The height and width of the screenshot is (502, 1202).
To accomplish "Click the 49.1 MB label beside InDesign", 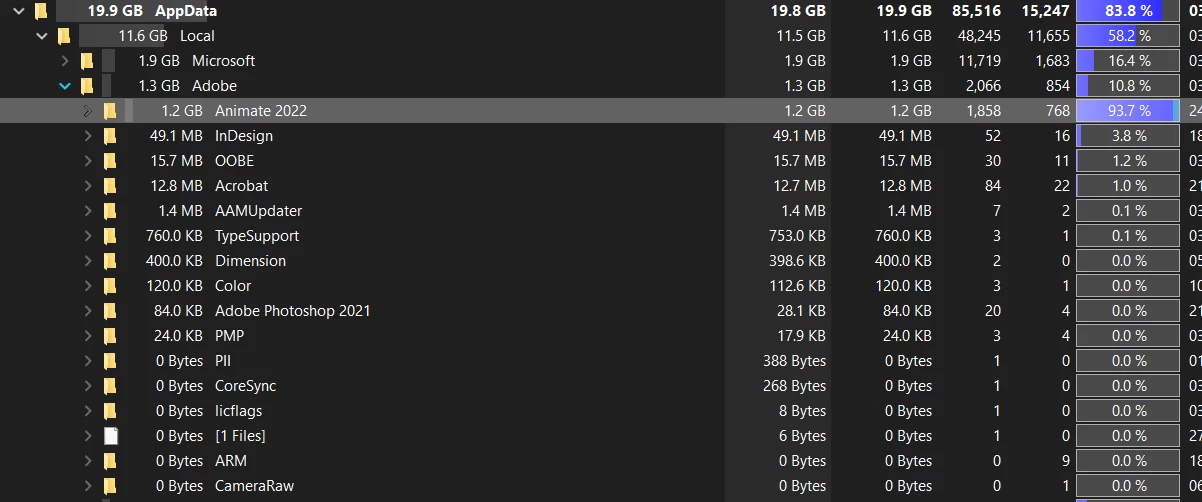I will pyautogui.click(x=176, y=136).
